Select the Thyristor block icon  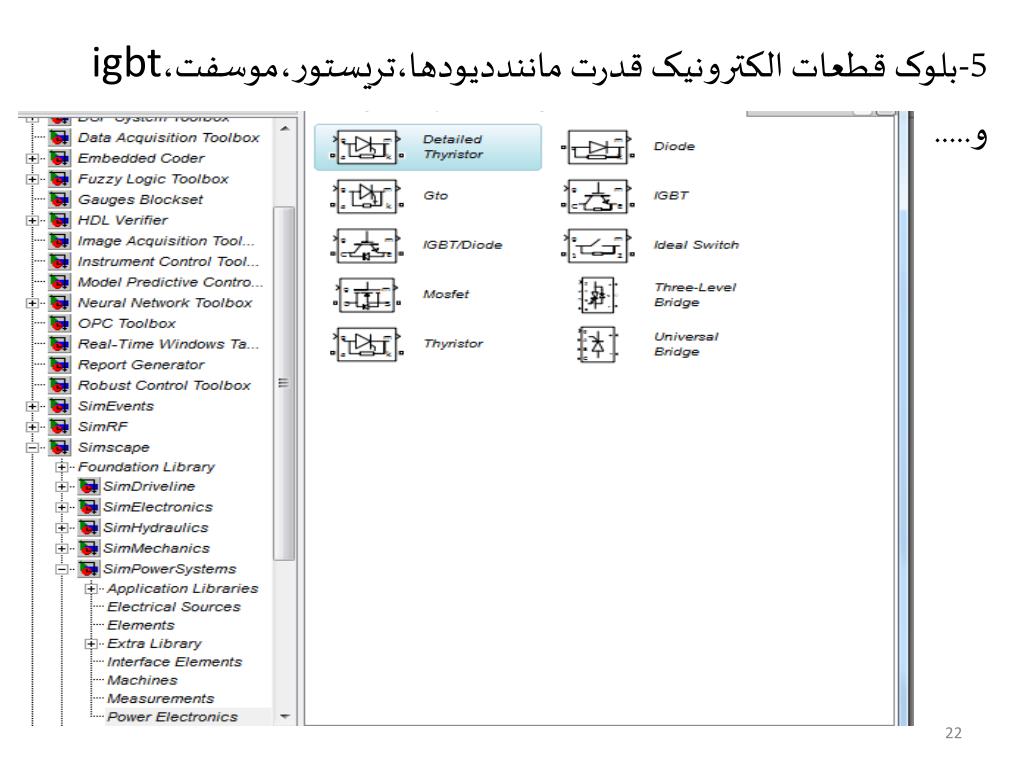(x=367, y=344)
